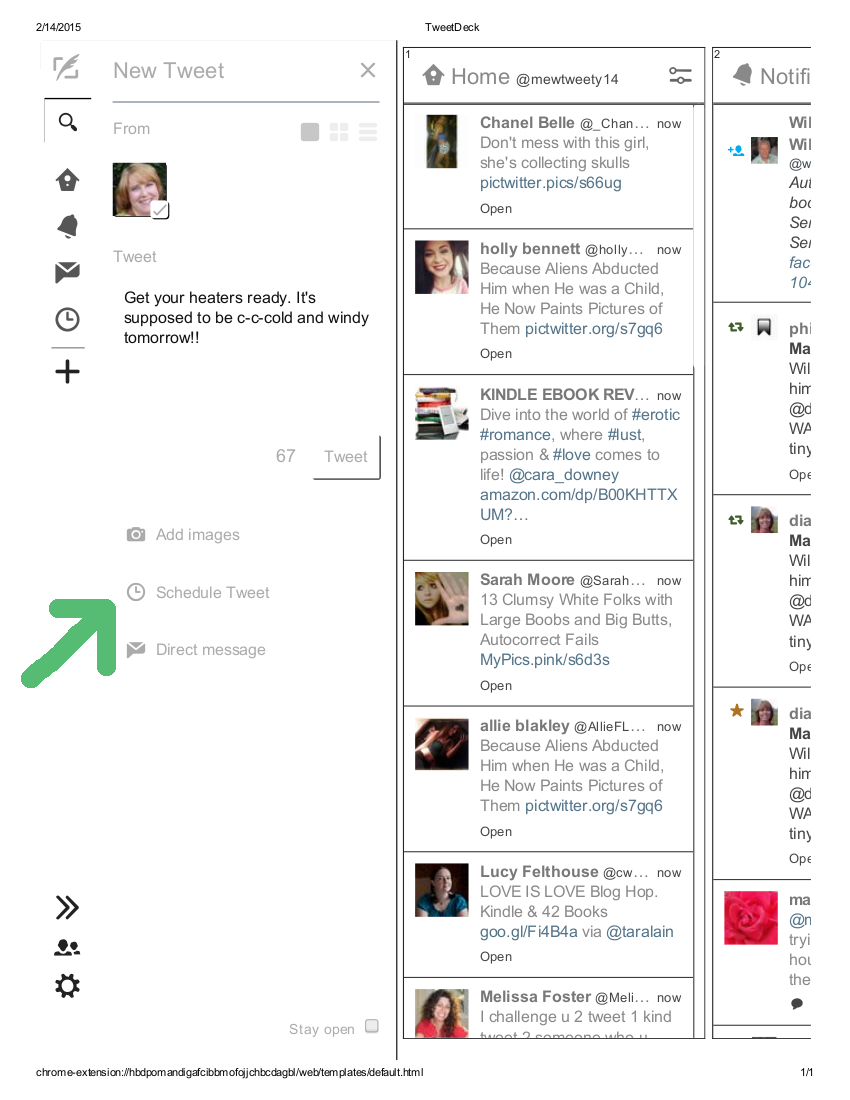850x1100 pixels.
Task: Expand the sidebar with double chevron
Action: pyautogui.click(x=67, y=908)
